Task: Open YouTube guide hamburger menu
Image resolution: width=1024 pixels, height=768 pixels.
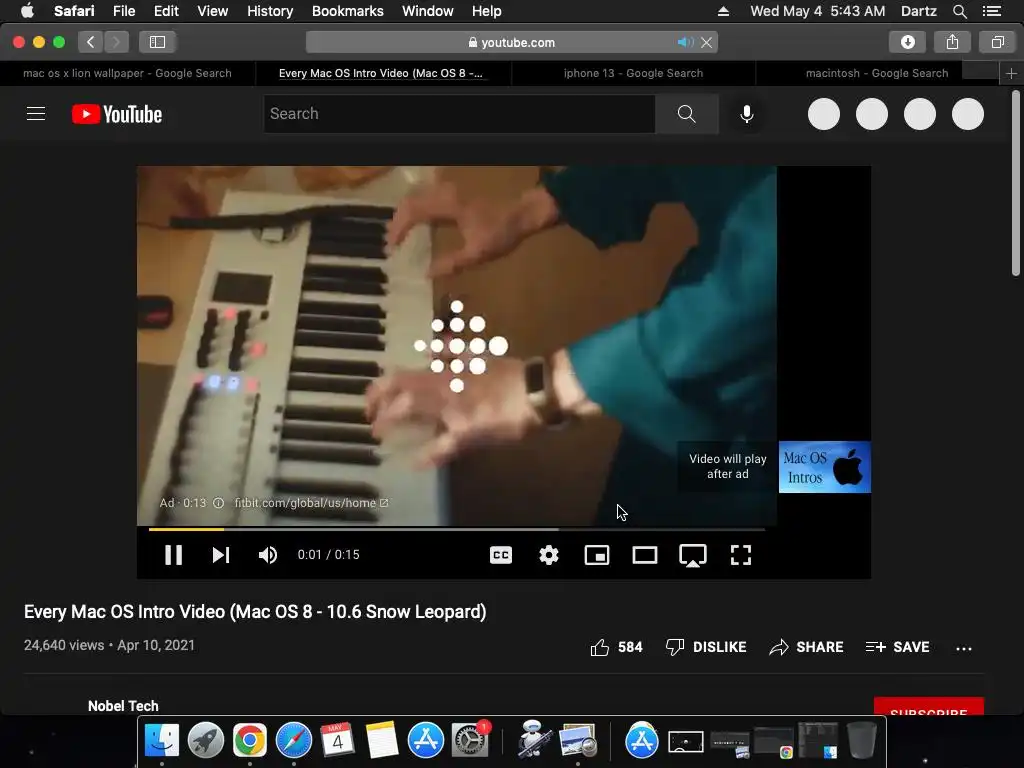Action: pos(36,114)
